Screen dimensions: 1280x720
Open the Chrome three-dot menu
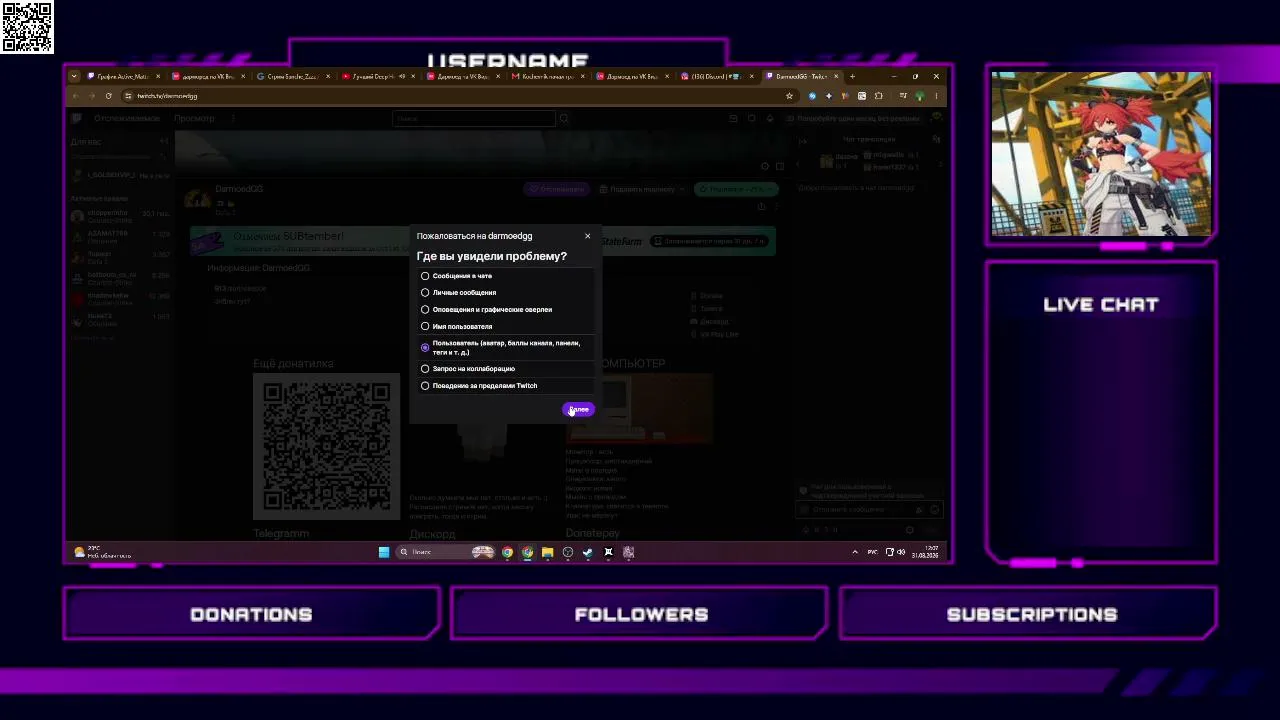coord(937,96)
